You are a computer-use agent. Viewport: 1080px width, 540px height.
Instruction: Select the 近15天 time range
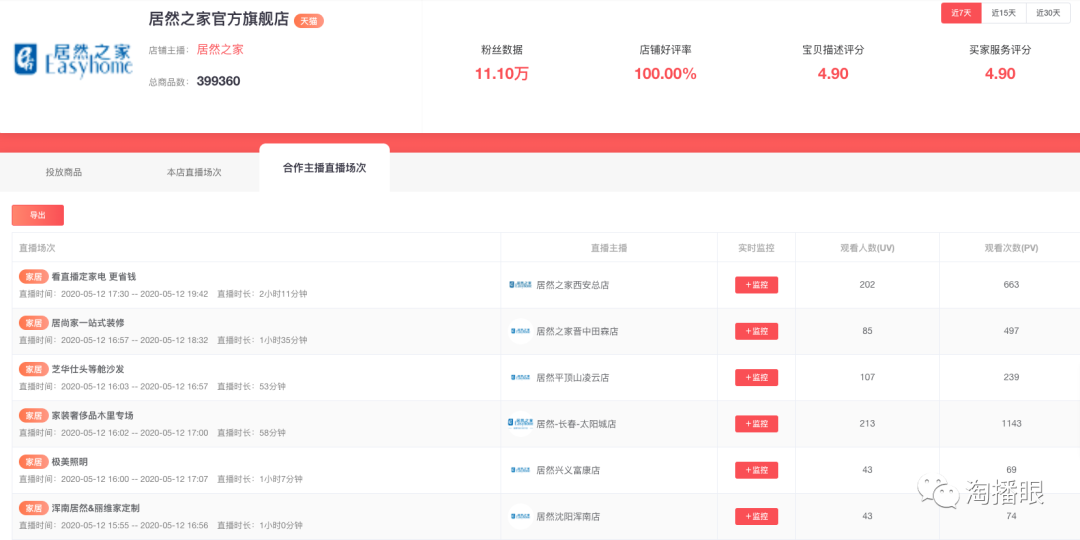1004,13
